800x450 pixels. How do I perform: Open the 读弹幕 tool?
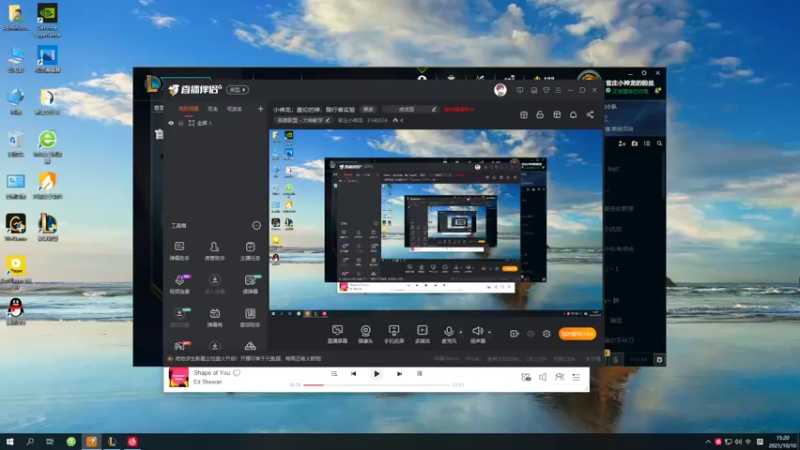pyautogui.click(x=250, y=284)
